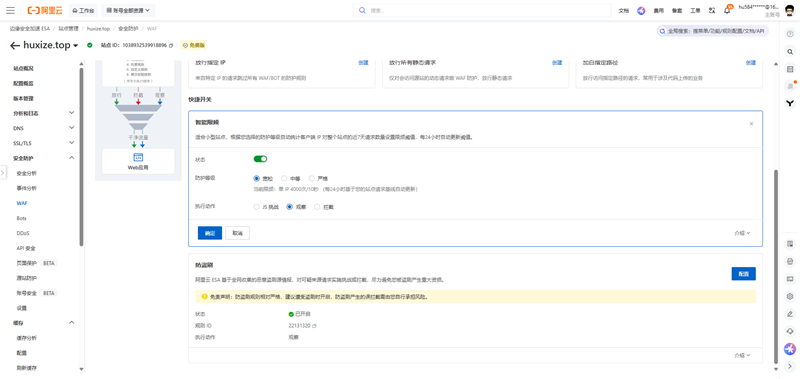This screenshot has width=800, height=379.
Task: Open the notifications bell
Action: point(728,10)
